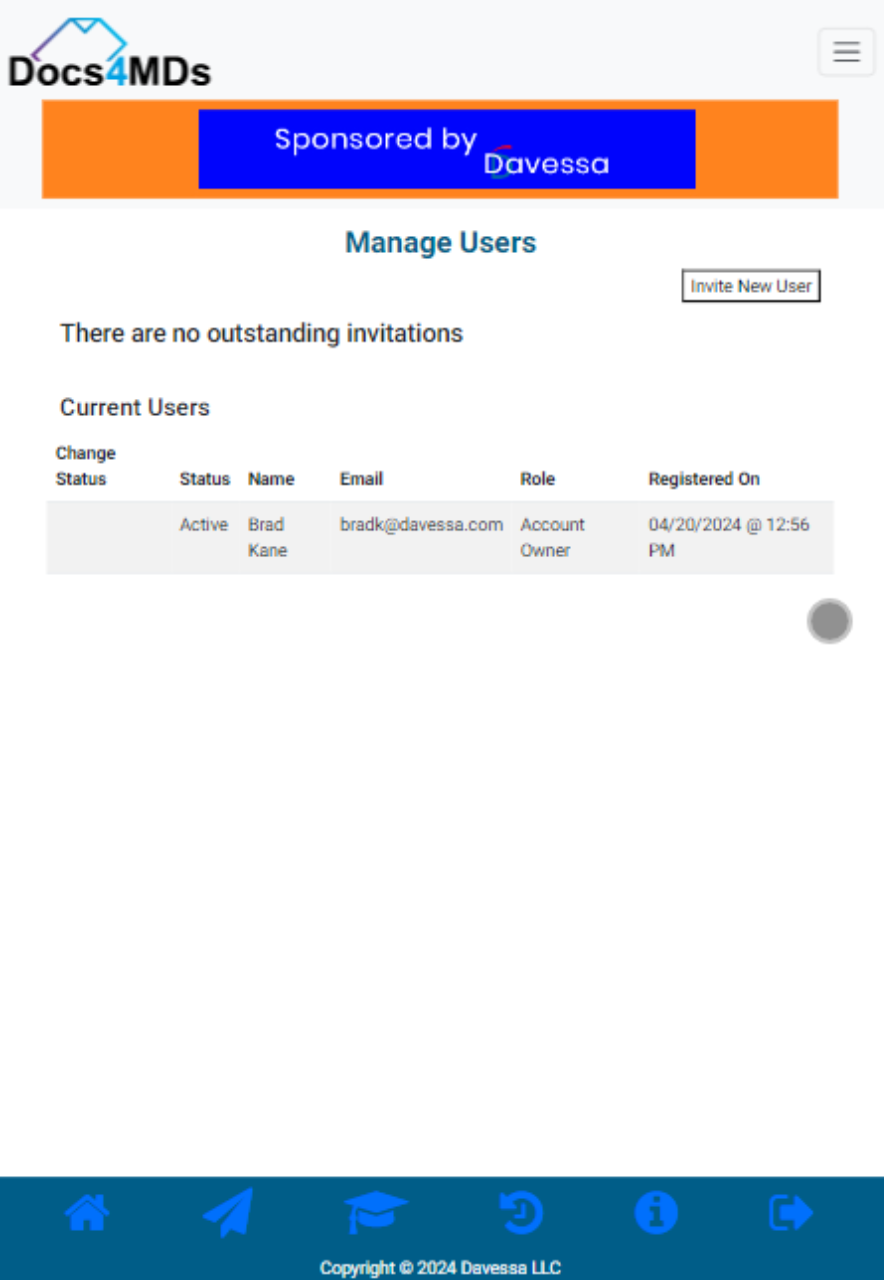The height and width of the screenshot is (1280, 884).
Task: Select the paper plane send icon
Action: [x=230, y=1211]
